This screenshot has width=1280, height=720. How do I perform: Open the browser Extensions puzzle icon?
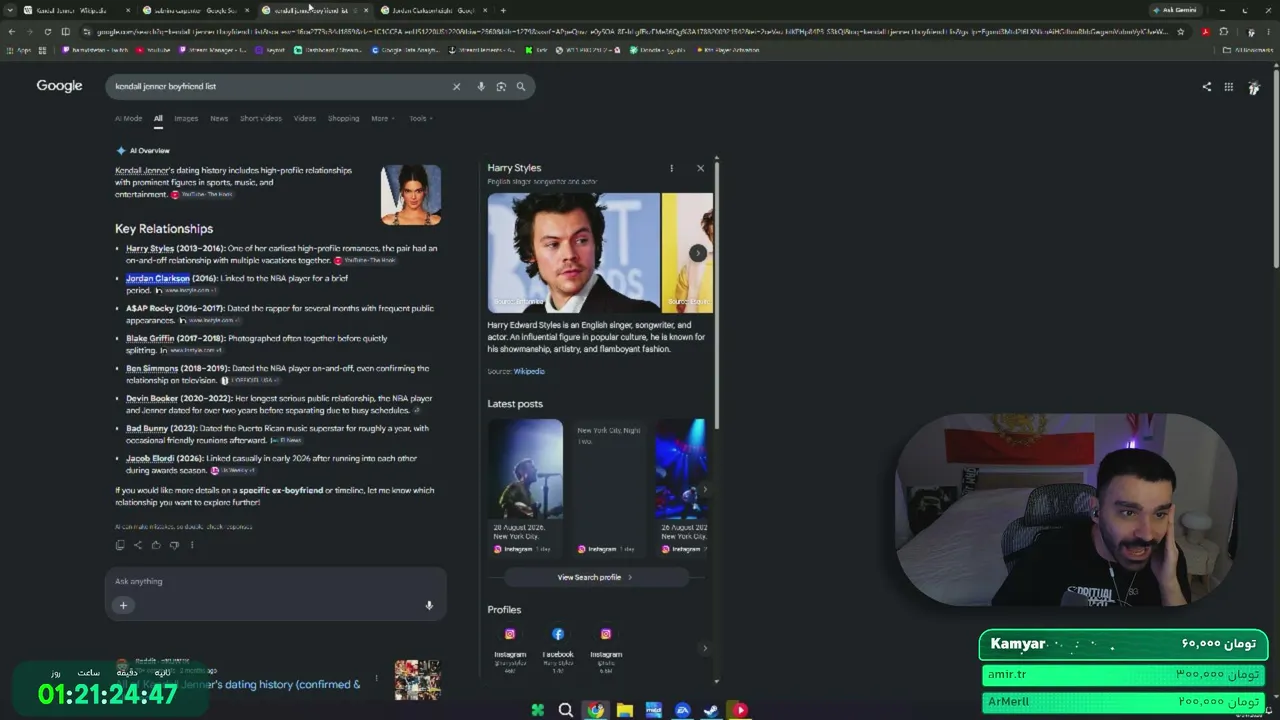point(1223,32)
